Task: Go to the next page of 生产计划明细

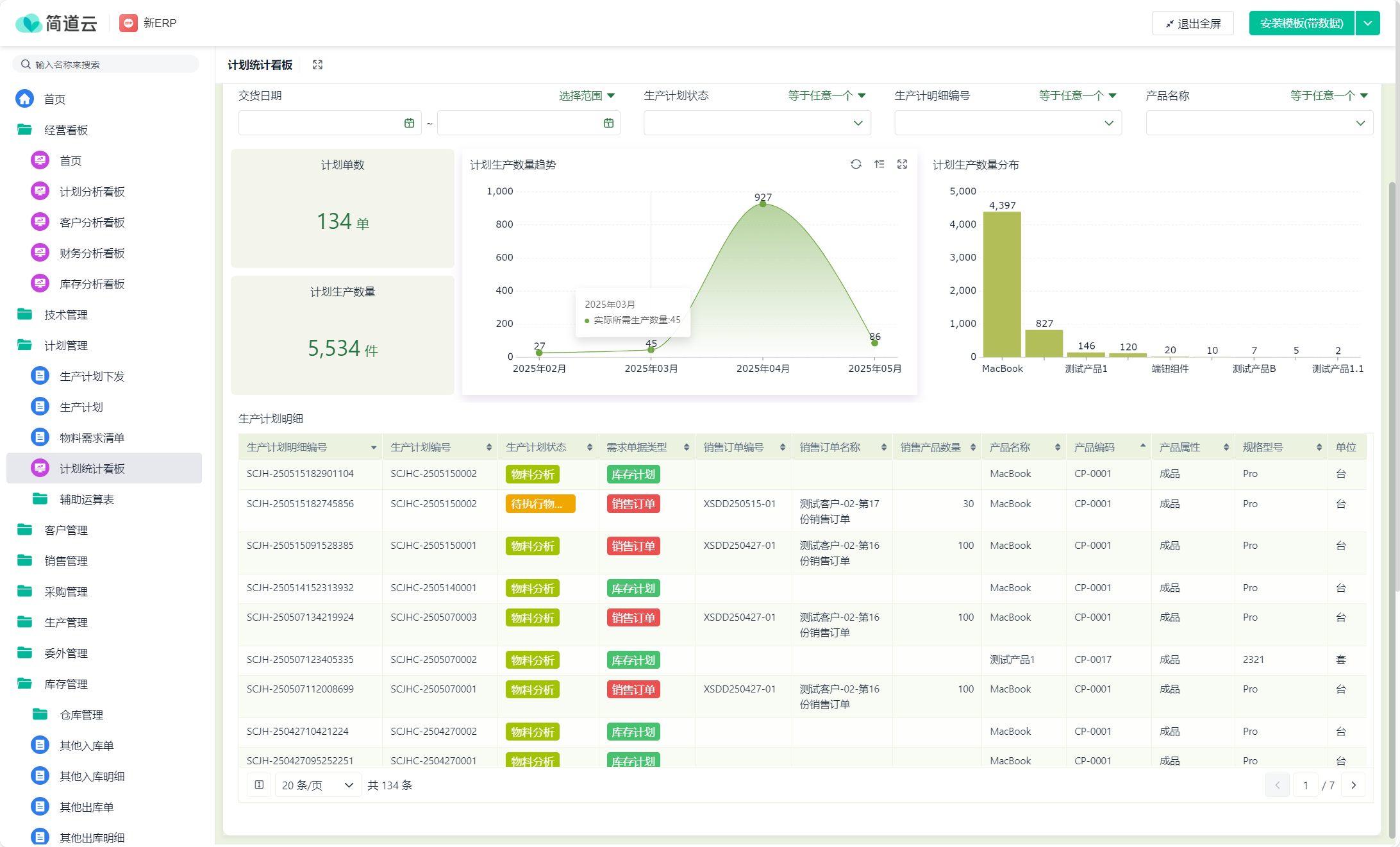Action: (1354, 785)
